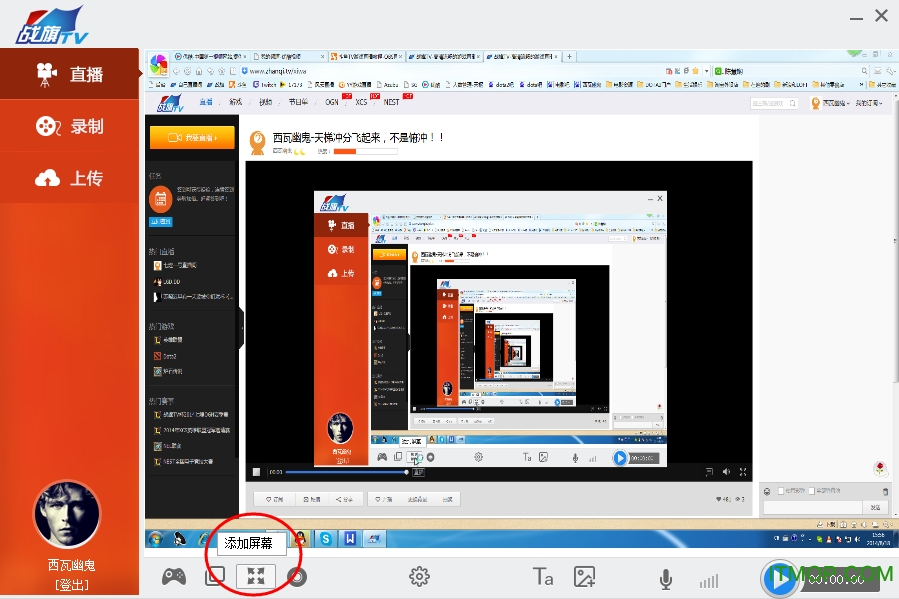Screen dimensions: 899x599
Task: Click the Twitch bookmark in browser bar
Action: click(265, 84)
